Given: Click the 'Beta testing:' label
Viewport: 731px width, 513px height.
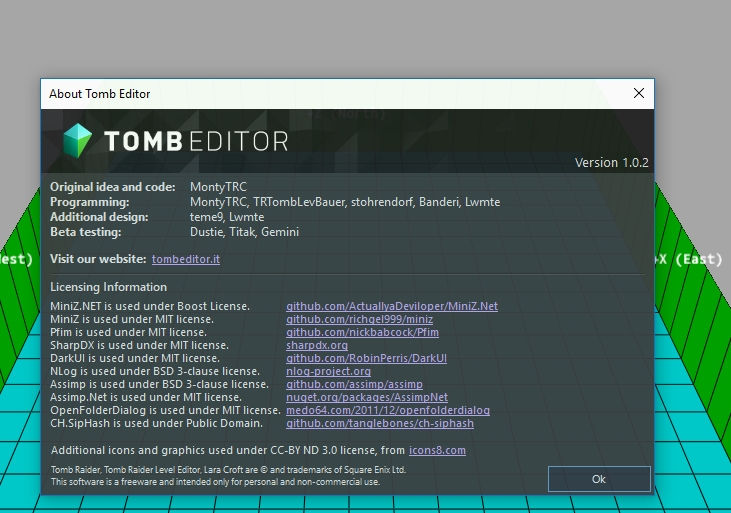Looking at the screenshot, I should coord(85,232).
